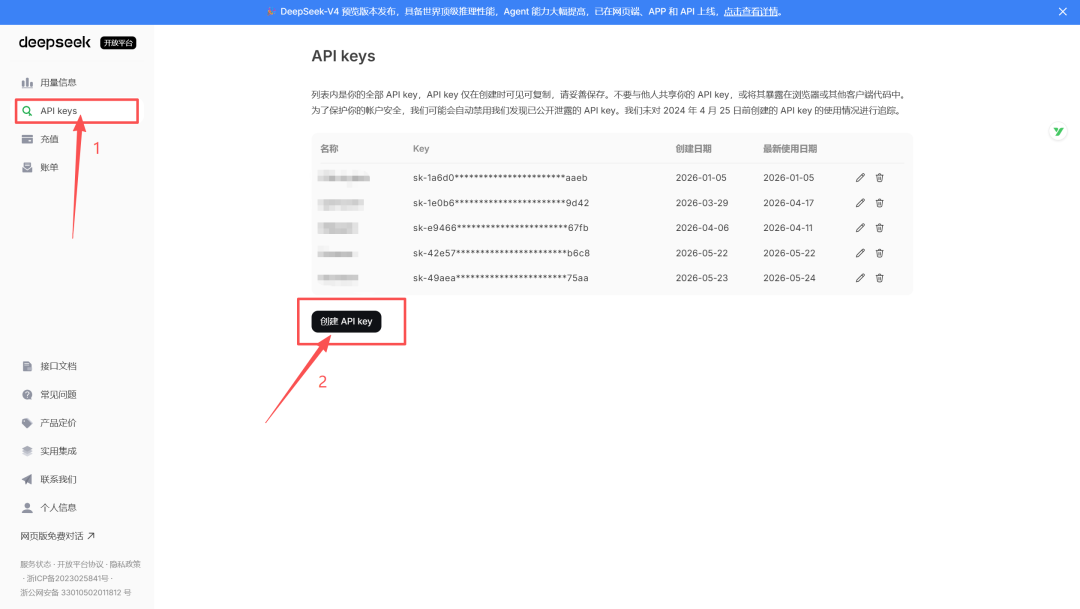Click the Key column header

click(x=421, y=149)
